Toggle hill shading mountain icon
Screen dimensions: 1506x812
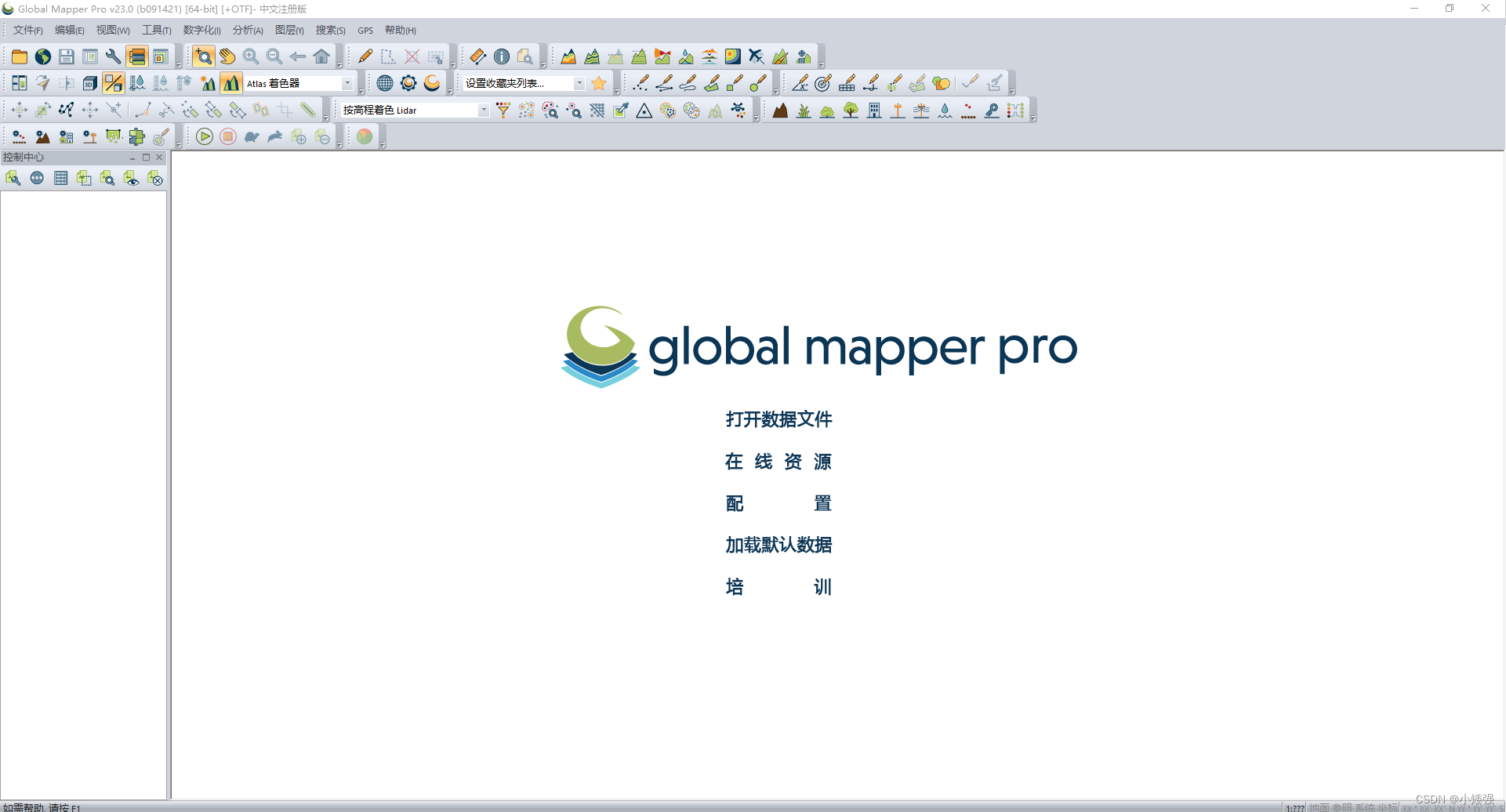(x=231, y=83)
